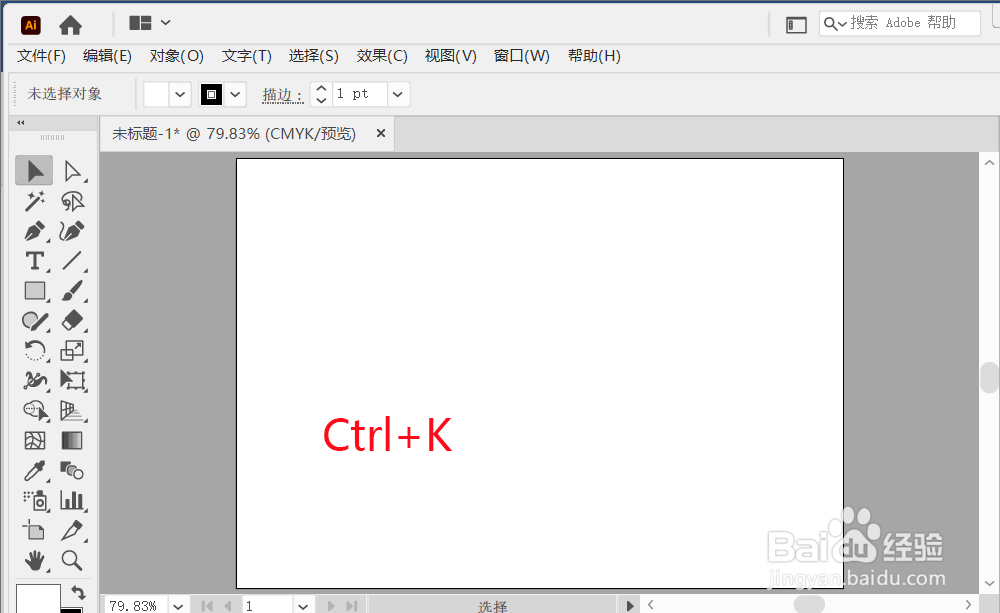Open the 视图(V) menu

point(450,56)
